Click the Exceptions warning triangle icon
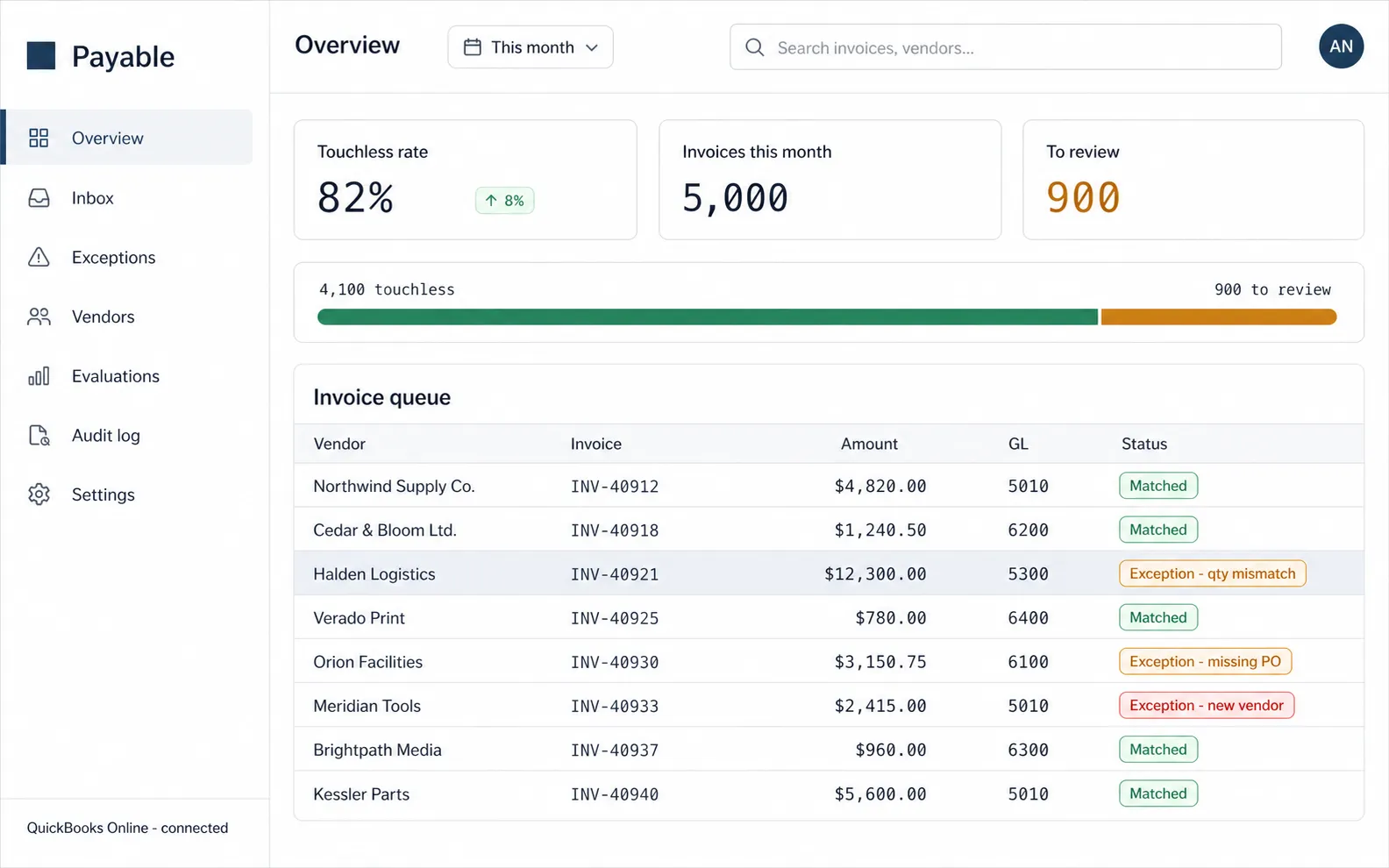The height and width of the screenshot is (868, 1389). (39, 257)
